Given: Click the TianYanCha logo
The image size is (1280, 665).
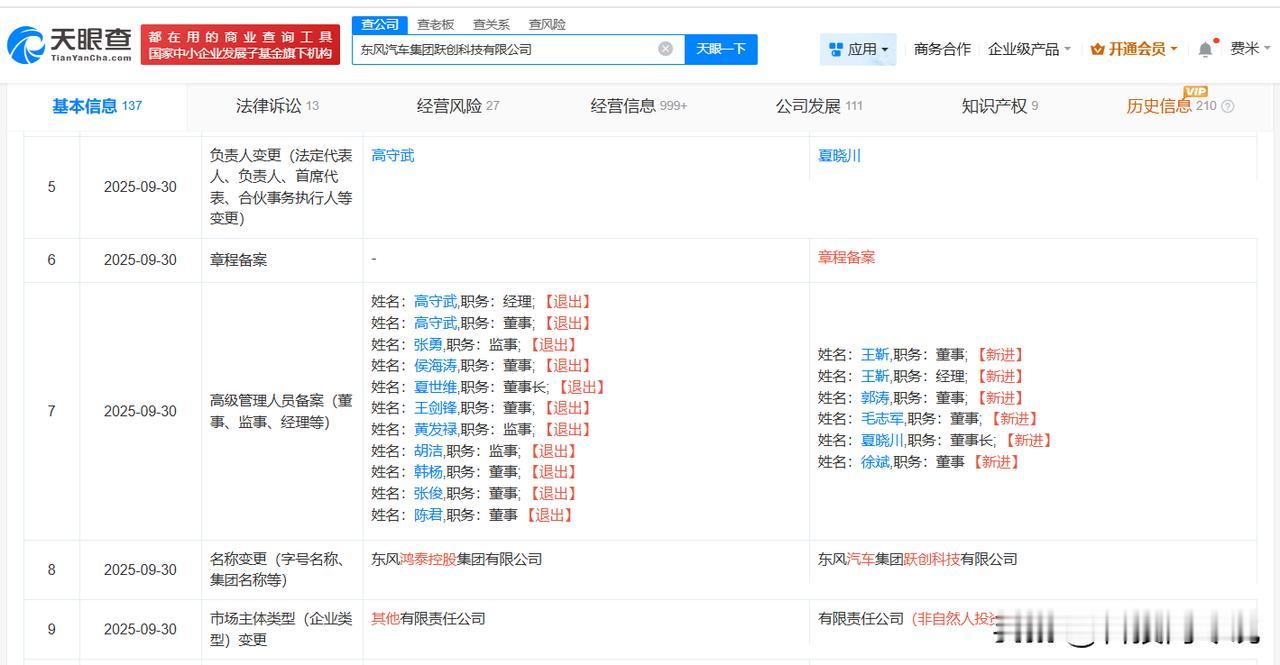Looking at the screenshot, I should [69, 44].
